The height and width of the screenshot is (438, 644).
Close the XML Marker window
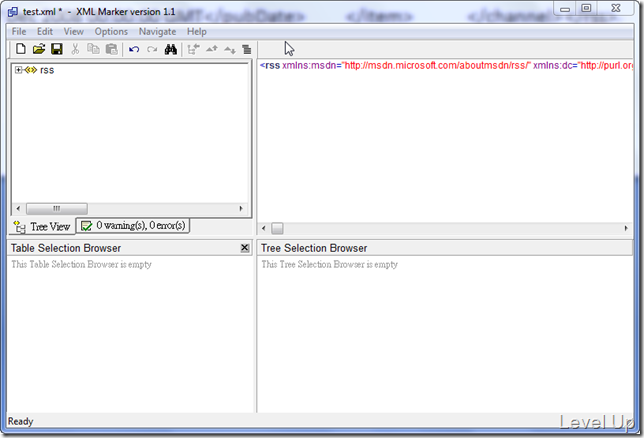coord(616,8)
